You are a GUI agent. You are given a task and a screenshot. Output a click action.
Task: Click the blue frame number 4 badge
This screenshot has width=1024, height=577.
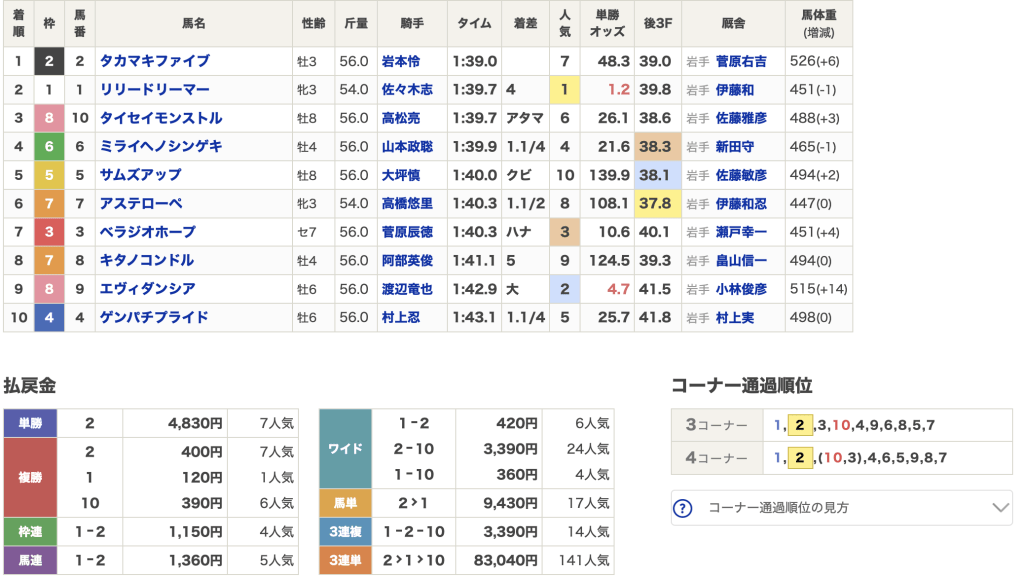coord(49,317)
